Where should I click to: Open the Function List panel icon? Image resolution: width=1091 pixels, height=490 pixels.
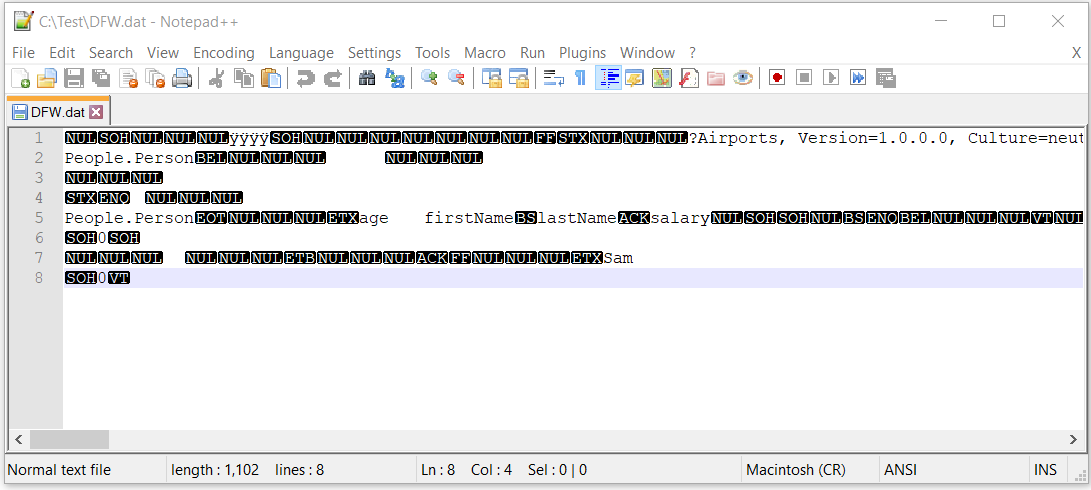pyautogui.click(x=689, y=78)
